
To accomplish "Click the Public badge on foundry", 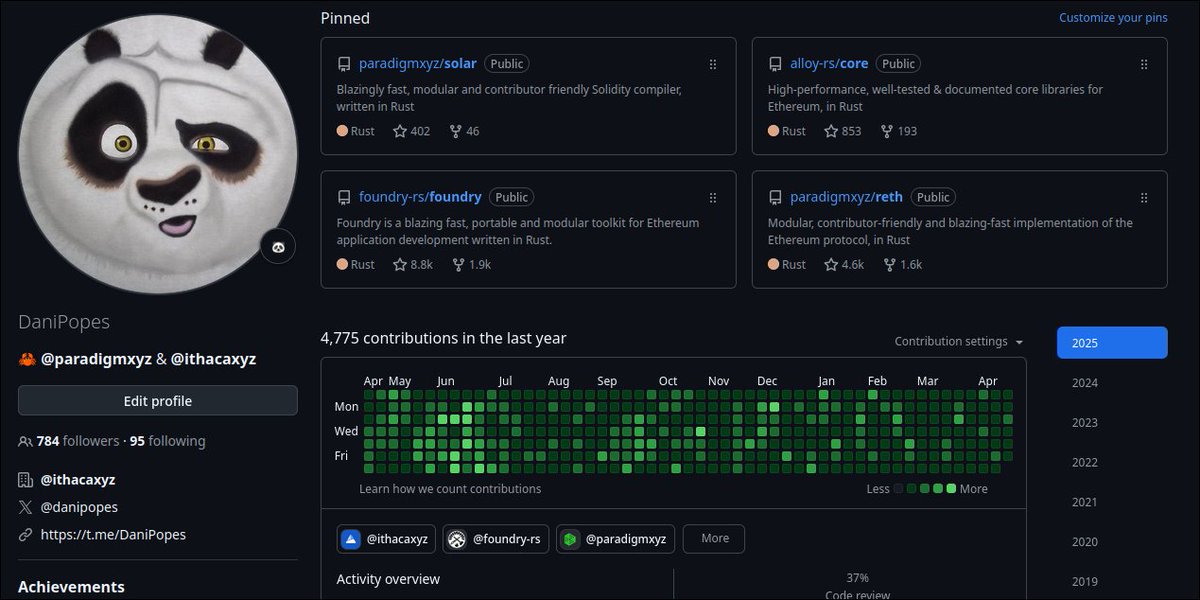I will pyautogui.click(x=512, y=197).
